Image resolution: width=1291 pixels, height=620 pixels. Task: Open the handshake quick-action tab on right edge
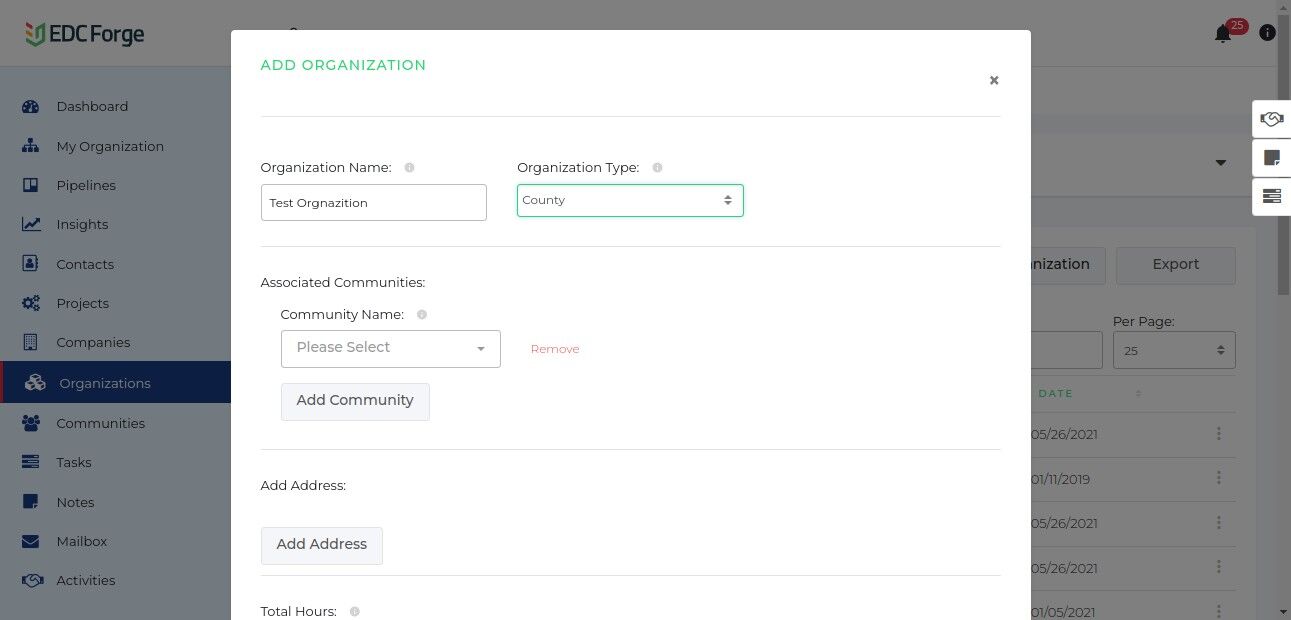(1272, 119)
